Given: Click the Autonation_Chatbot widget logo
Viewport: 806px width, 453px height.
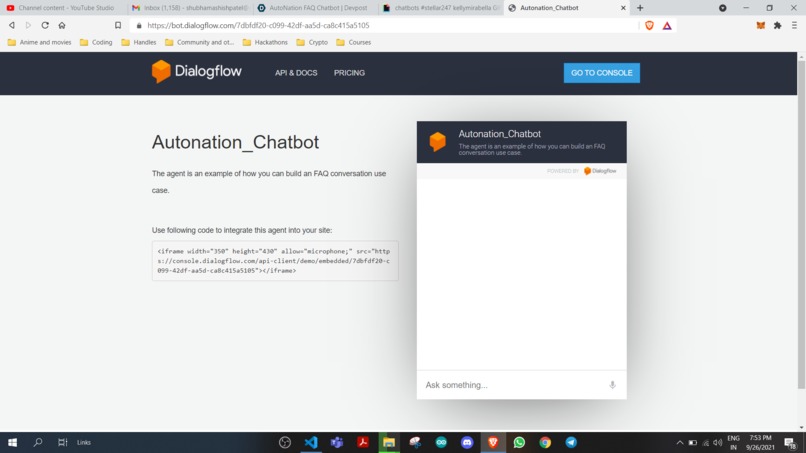Looking at the screenshot, I should [x=437, y=141].
